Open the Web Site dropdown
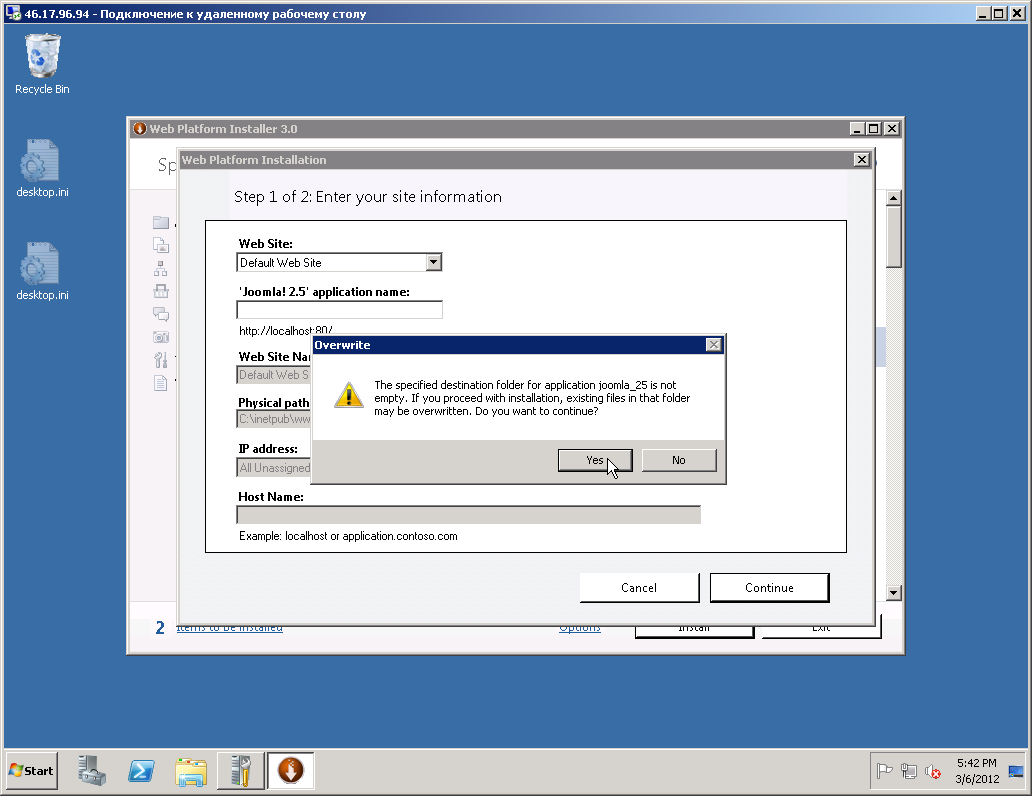Viewport: 1032px width, 796px height. (433, 263)
